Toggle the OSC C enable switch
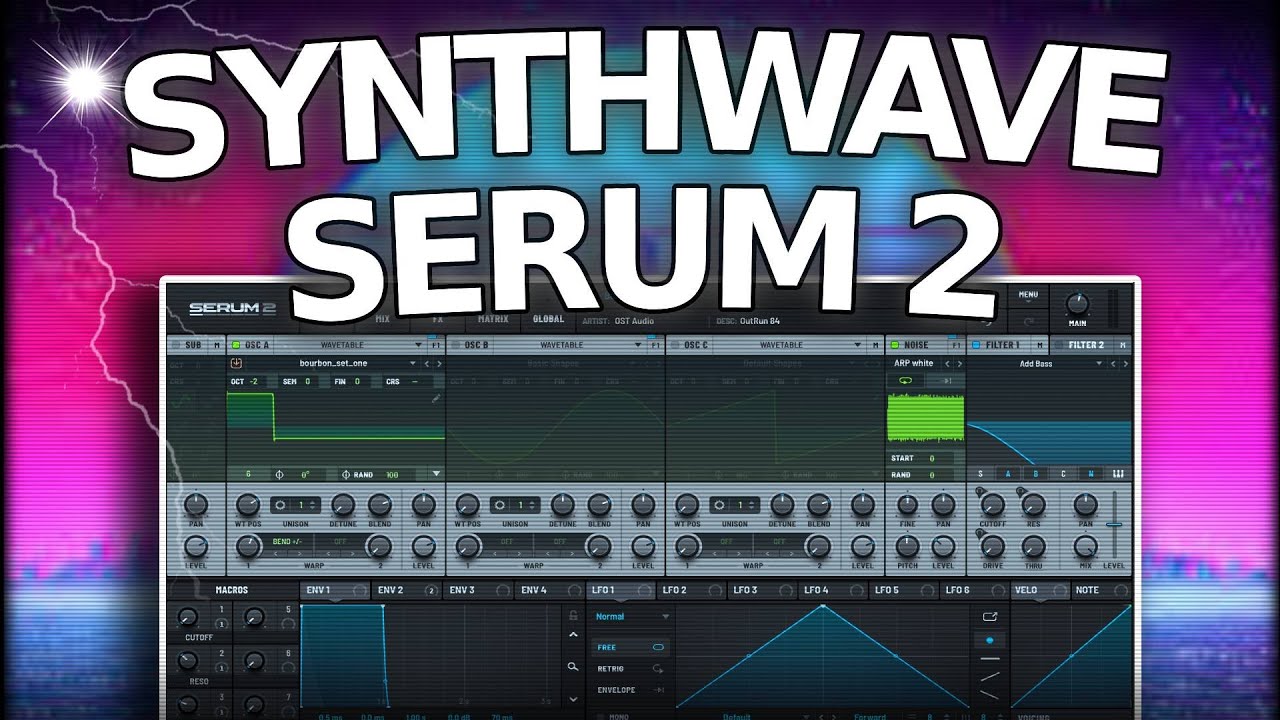Image resolution: width=1280 pixels, height=720 pixels. 677,344
